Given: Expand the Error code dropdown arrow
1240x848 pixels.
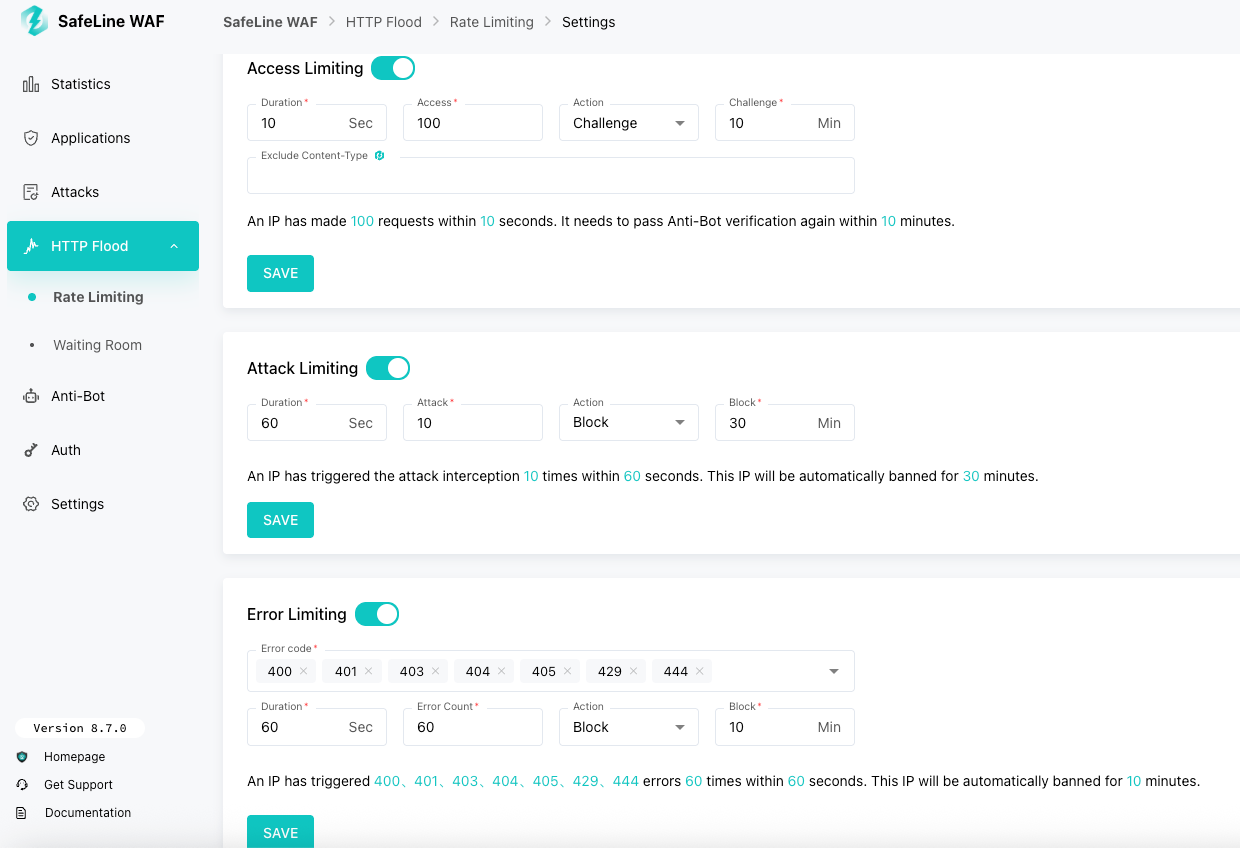Looking at the screenshot, I should pyautogui.click(x=834, y=671).
